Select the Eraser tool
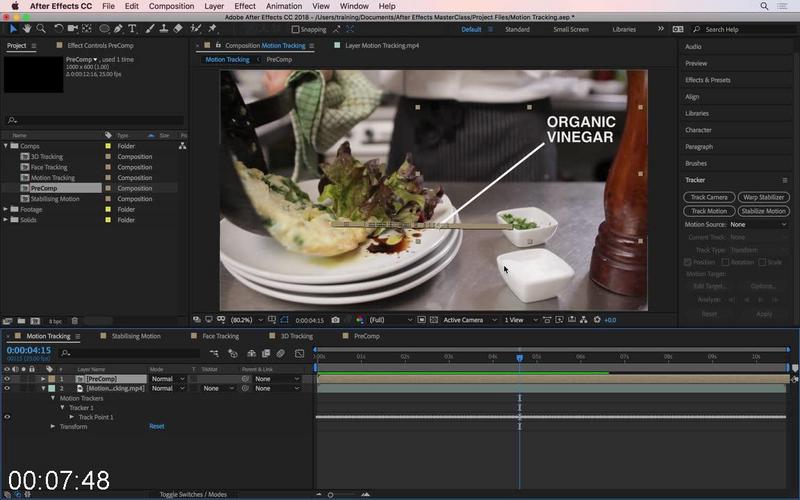800x500 pixels. point(178,29)
